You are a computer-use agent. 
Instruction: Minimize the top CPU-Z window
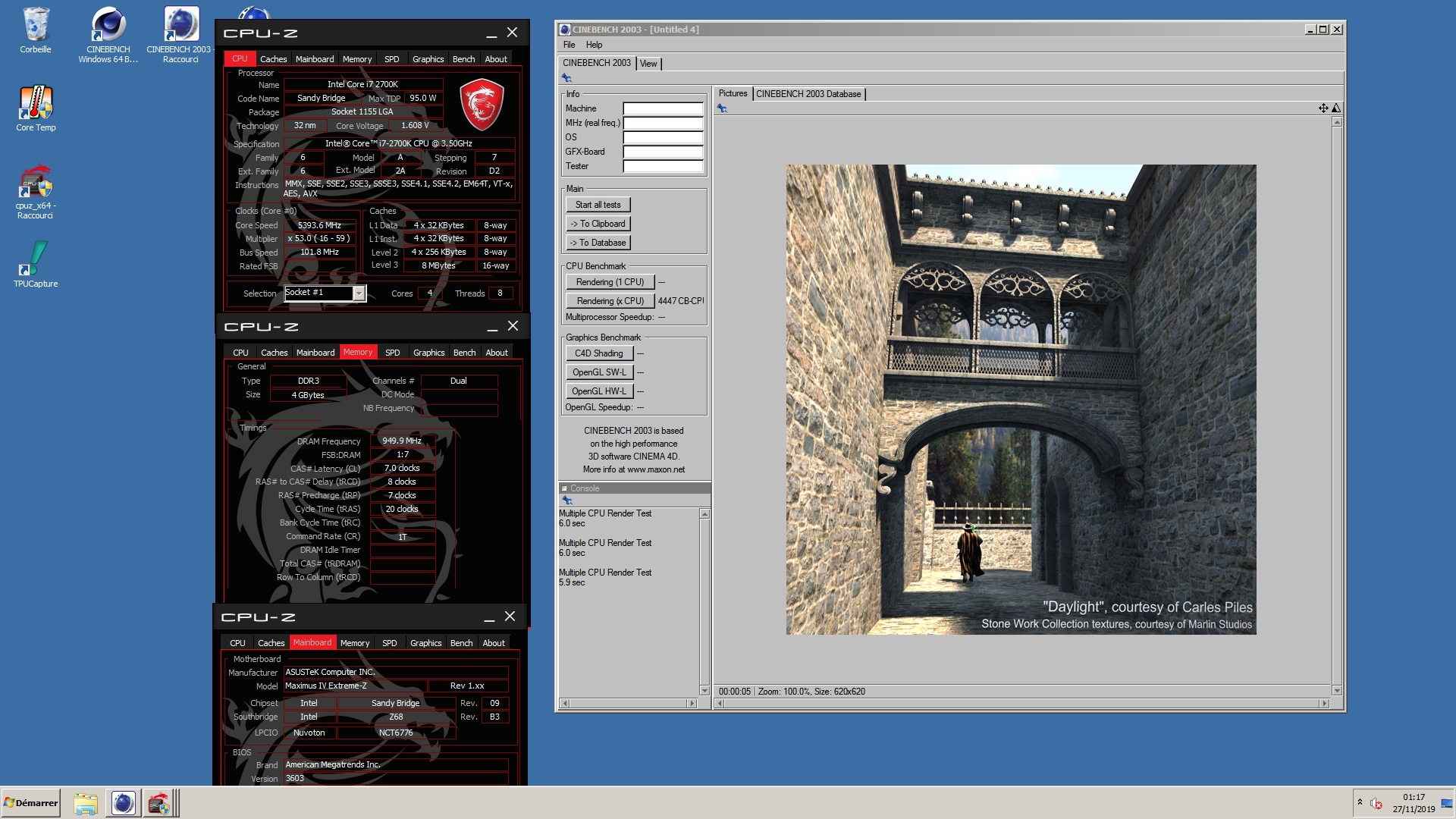491,33
